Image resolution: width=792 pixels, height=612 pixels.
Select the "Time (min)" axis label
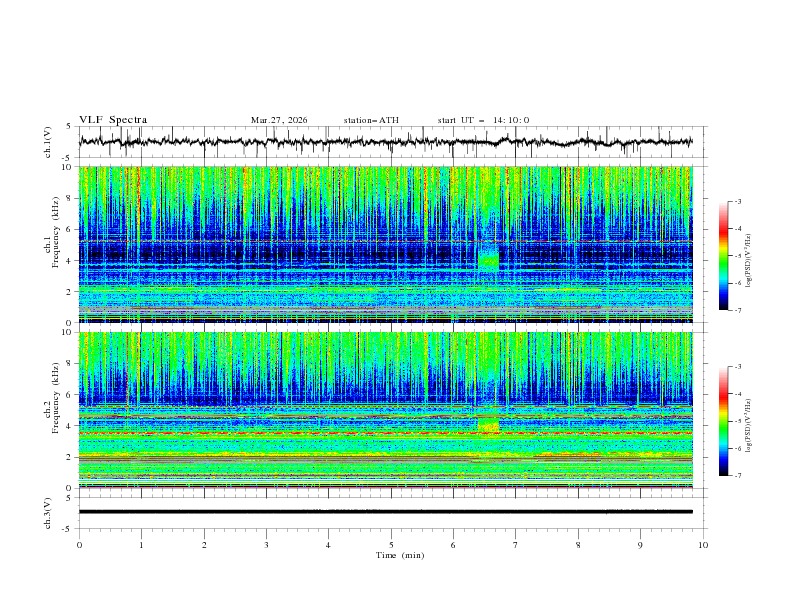(400, 555)
